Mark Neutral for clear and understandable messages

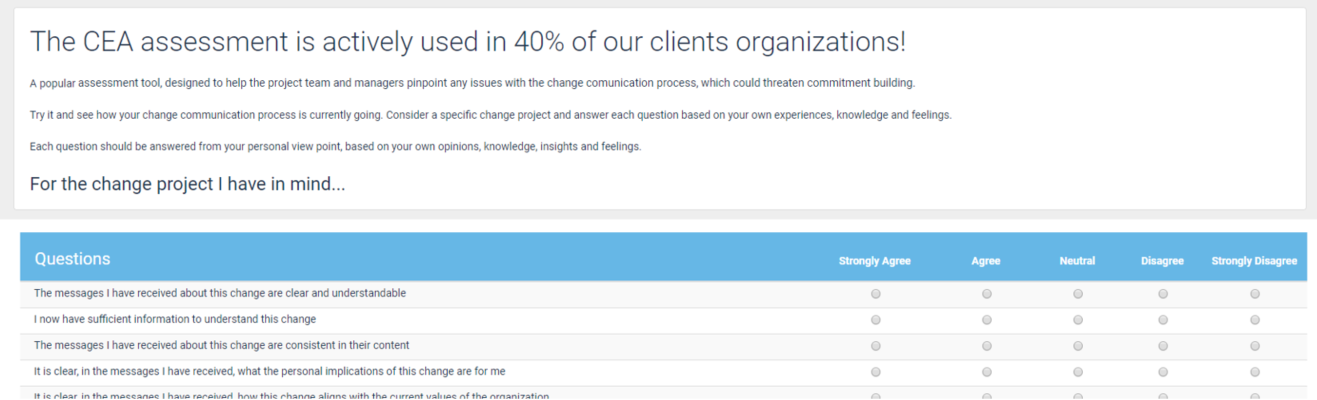pyautogui.click(x=1078, y=294)
